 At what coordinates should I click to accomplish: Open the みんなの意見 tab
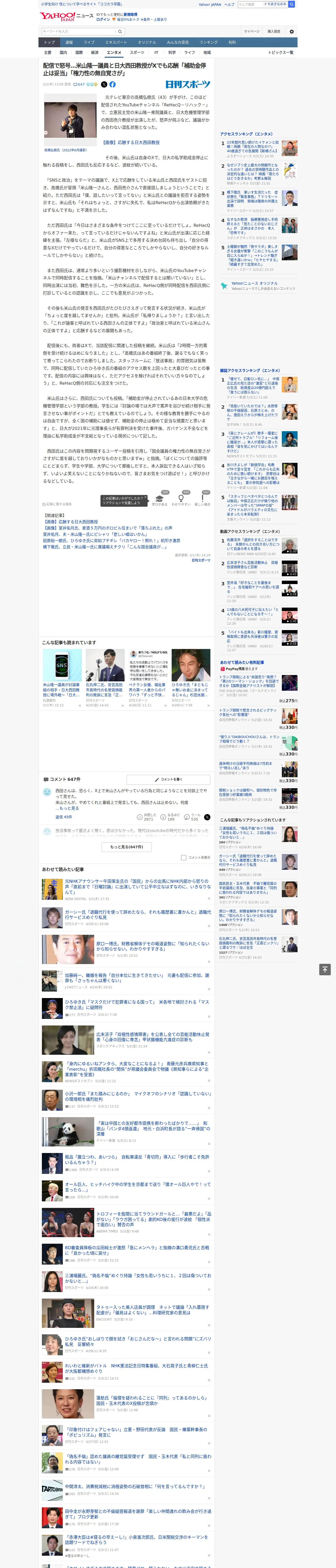(x=177, y=42)
